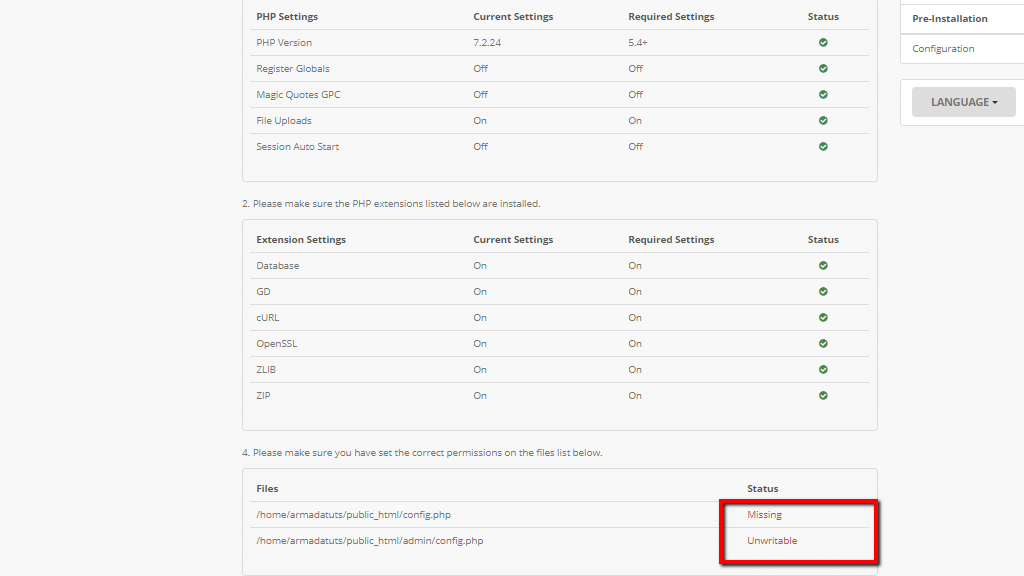The height and width of the screenshot is (576, 1024).
Task: Click the PHP version value 7.2.24
Action: click(490, 43)
